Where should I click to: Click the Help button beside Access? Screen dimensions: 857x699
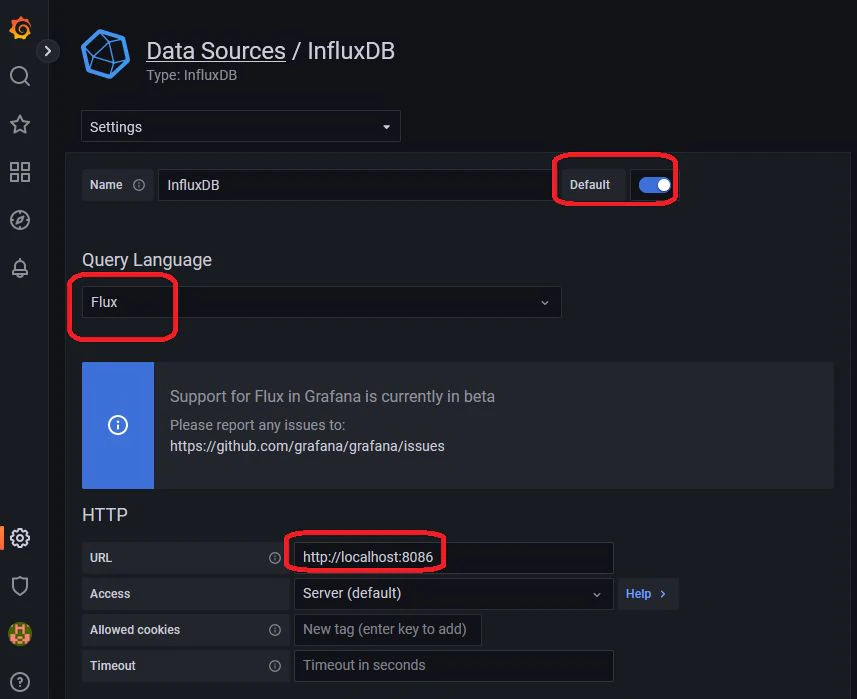(648, 594)
